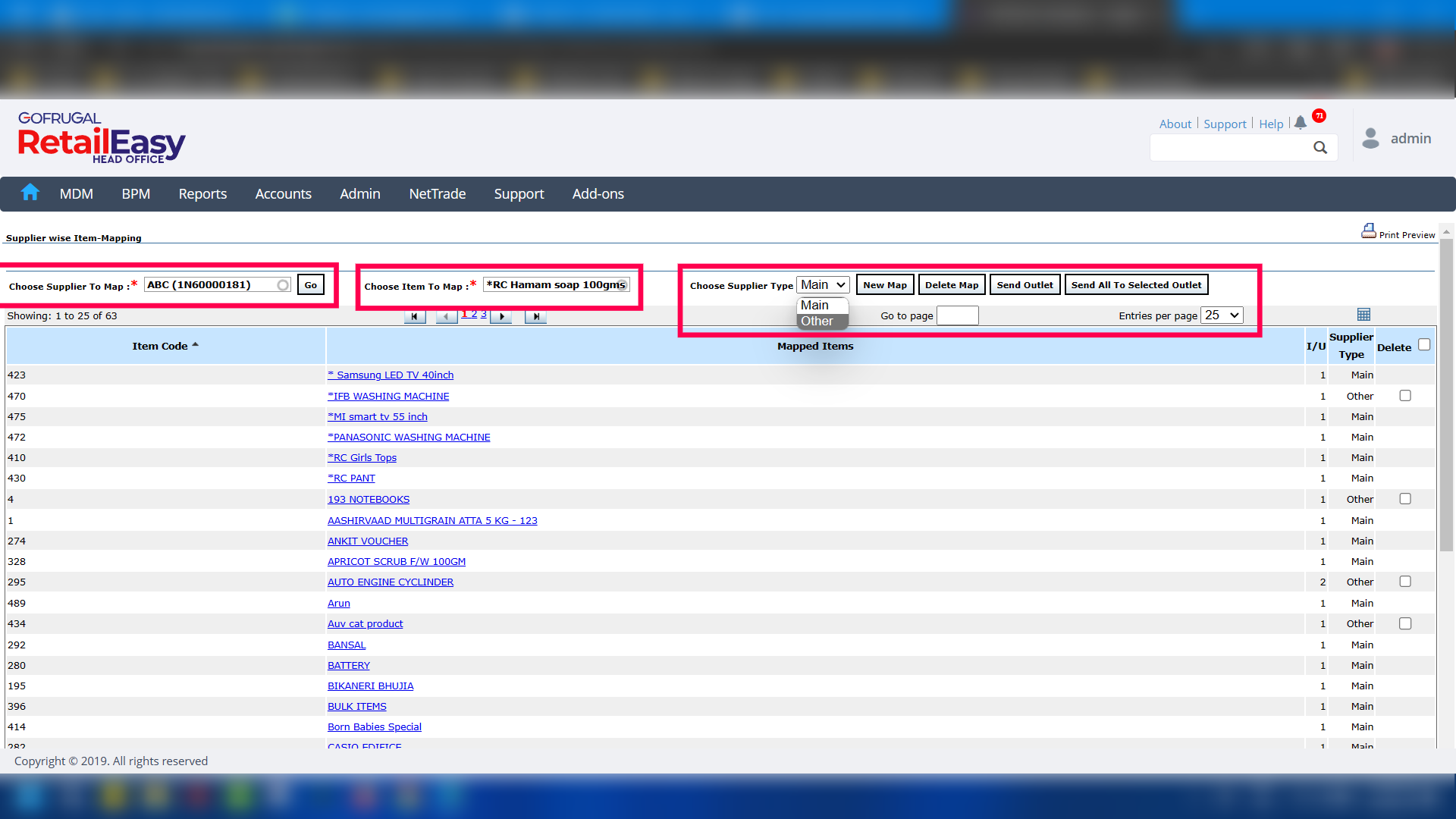Screen dimensions: 1456x819
Task: Click the Home icon in navigation bar
Action: pos(30,193)
